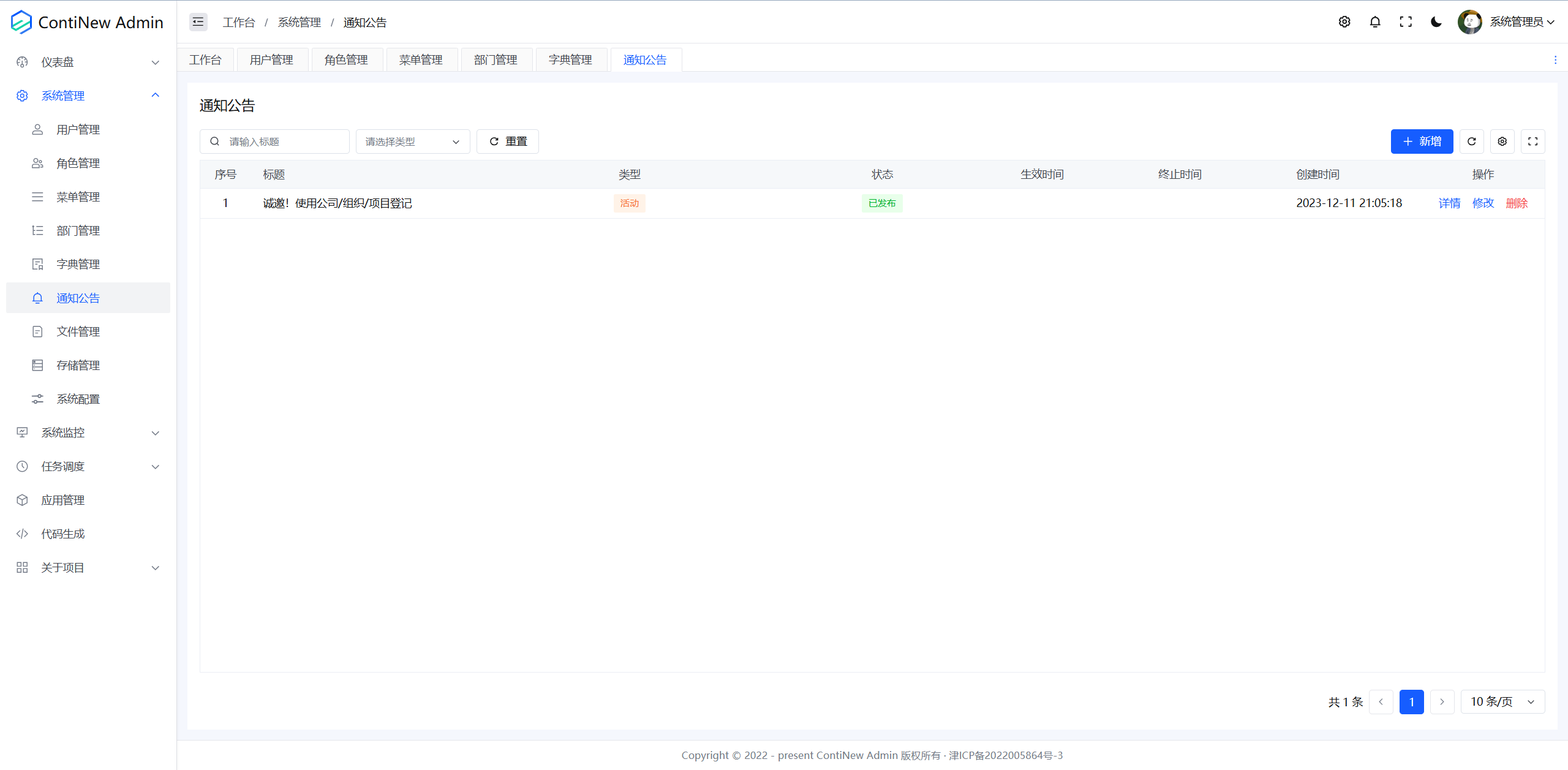Click the 请输入标题 search input field
This screenshot has height=770, width=1568.
tap(276, 141)
